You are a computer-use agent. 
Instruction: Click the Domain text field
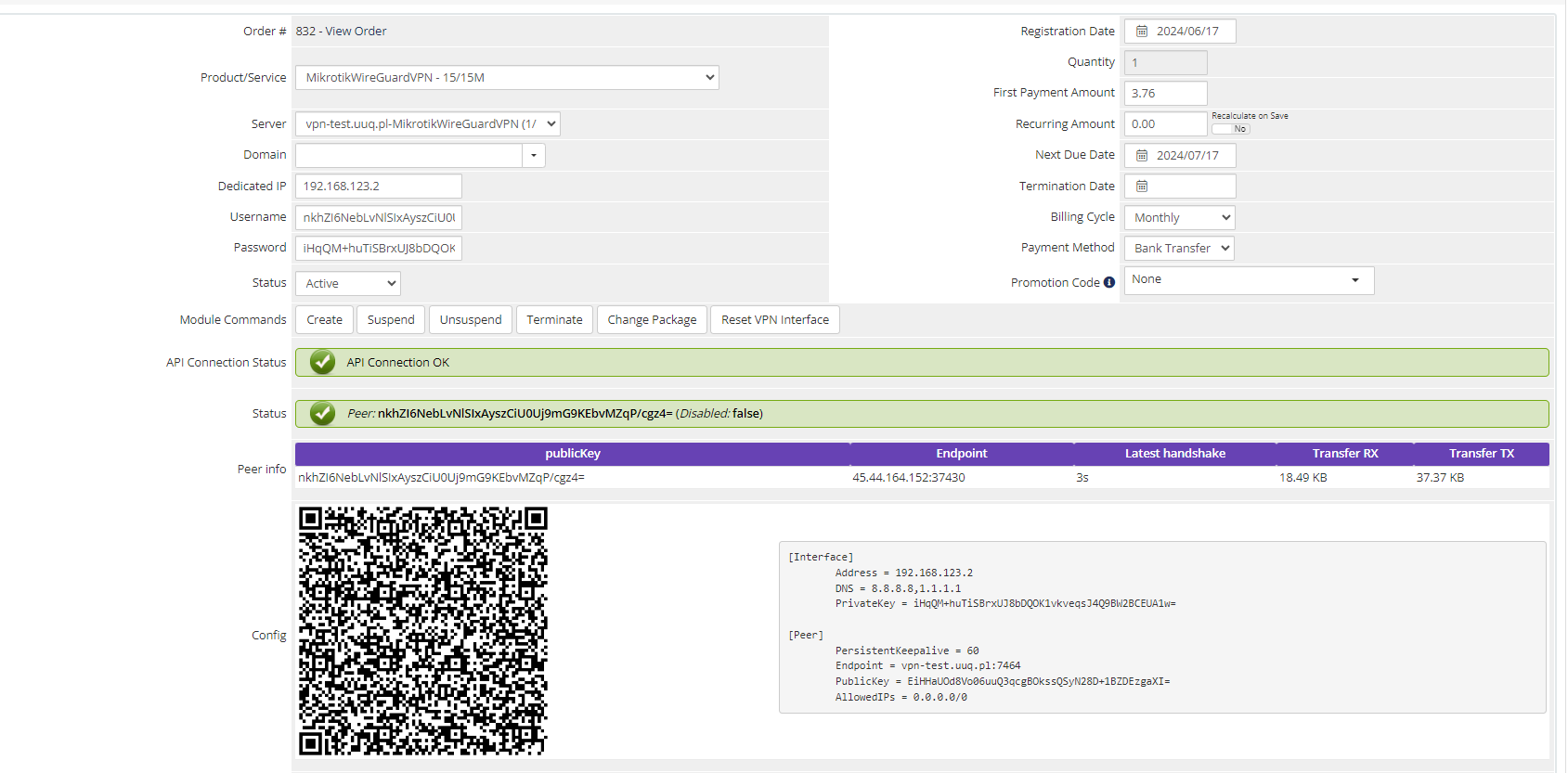(408, 156)
